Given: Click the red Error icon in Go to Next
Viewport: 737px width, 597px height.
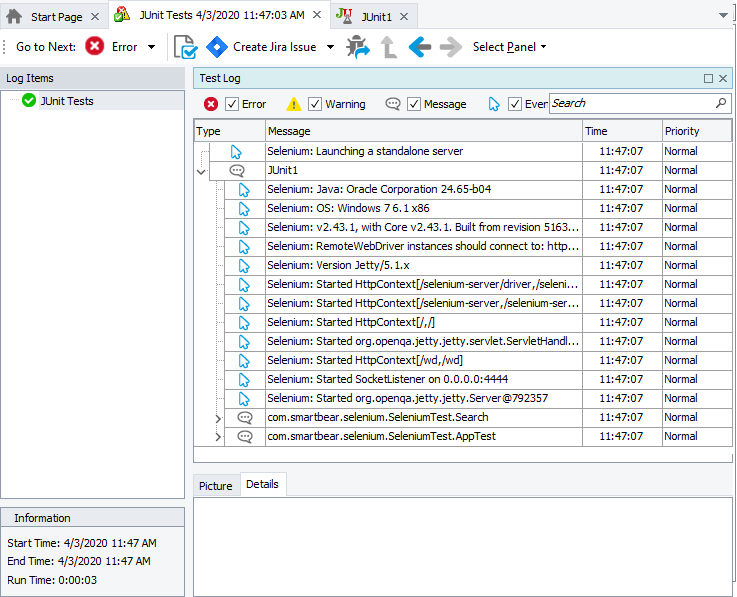Looking at the screenshot, I should [95, 47].
